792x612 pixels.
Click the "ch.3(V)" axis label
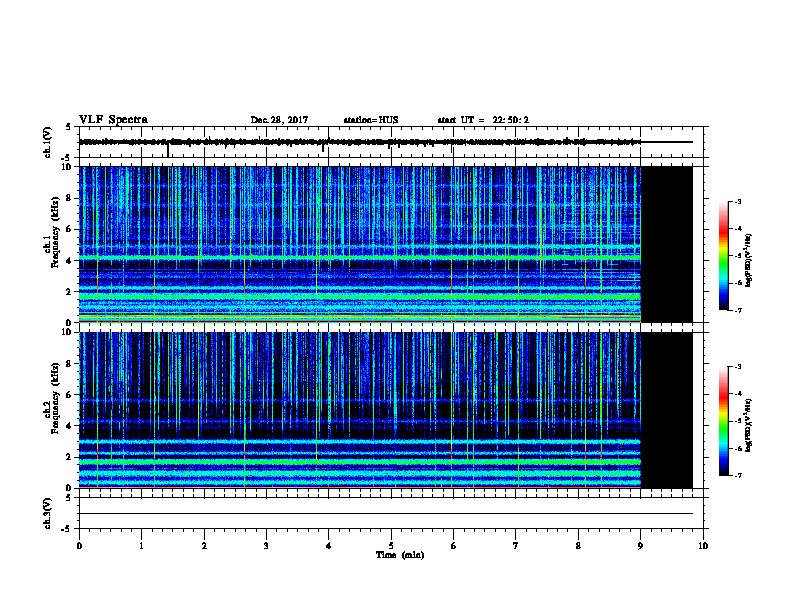[x=48, y=513]
